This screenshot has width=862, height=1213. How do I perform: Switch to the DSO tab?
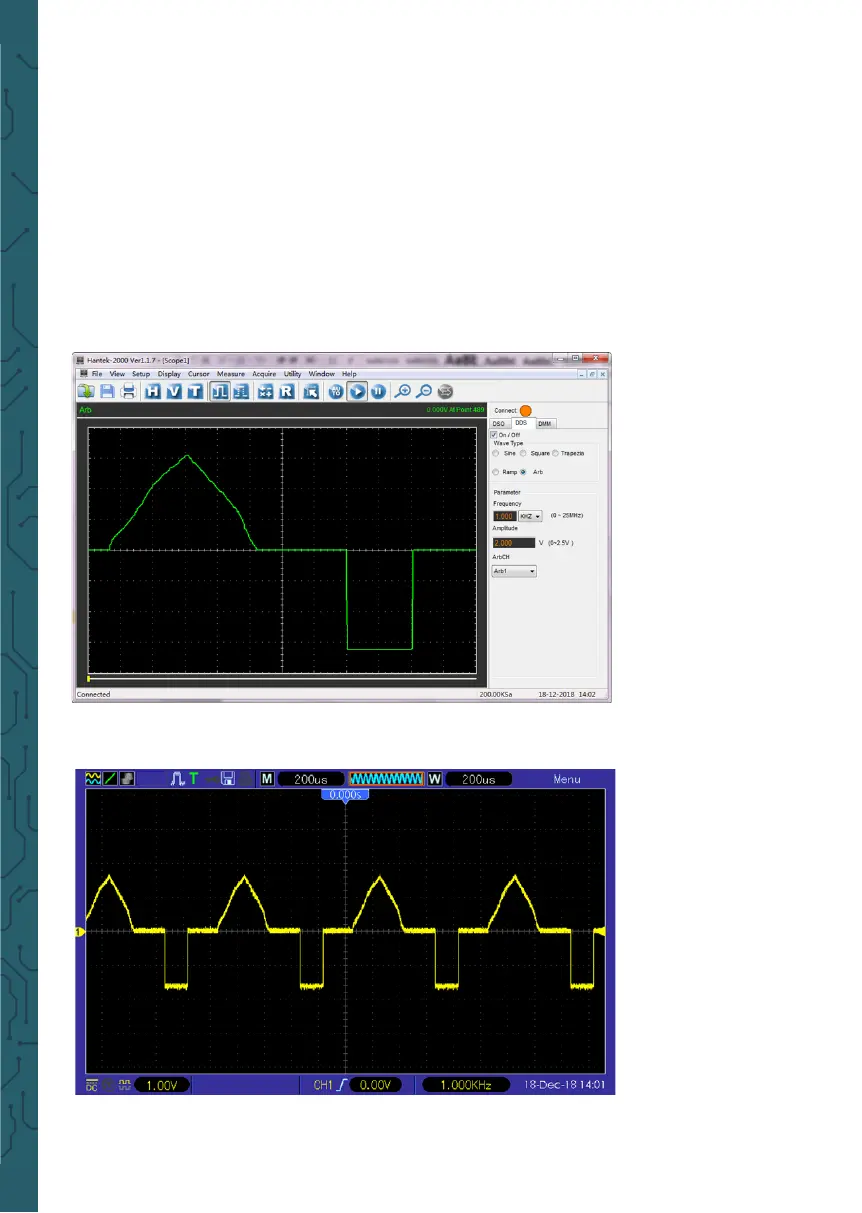pyautogui.click(x=500, y=424)
